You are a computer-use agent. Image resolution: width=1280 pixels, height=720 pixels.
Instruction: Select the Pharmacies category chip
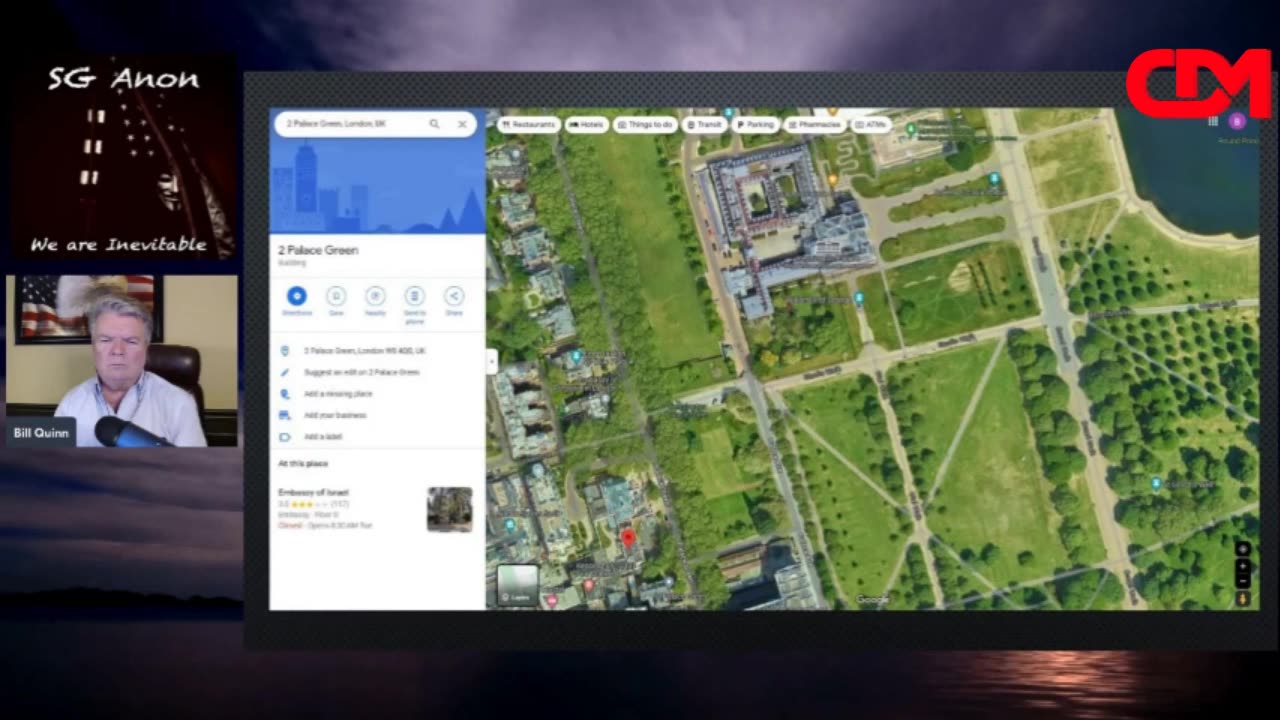(815, 124)
